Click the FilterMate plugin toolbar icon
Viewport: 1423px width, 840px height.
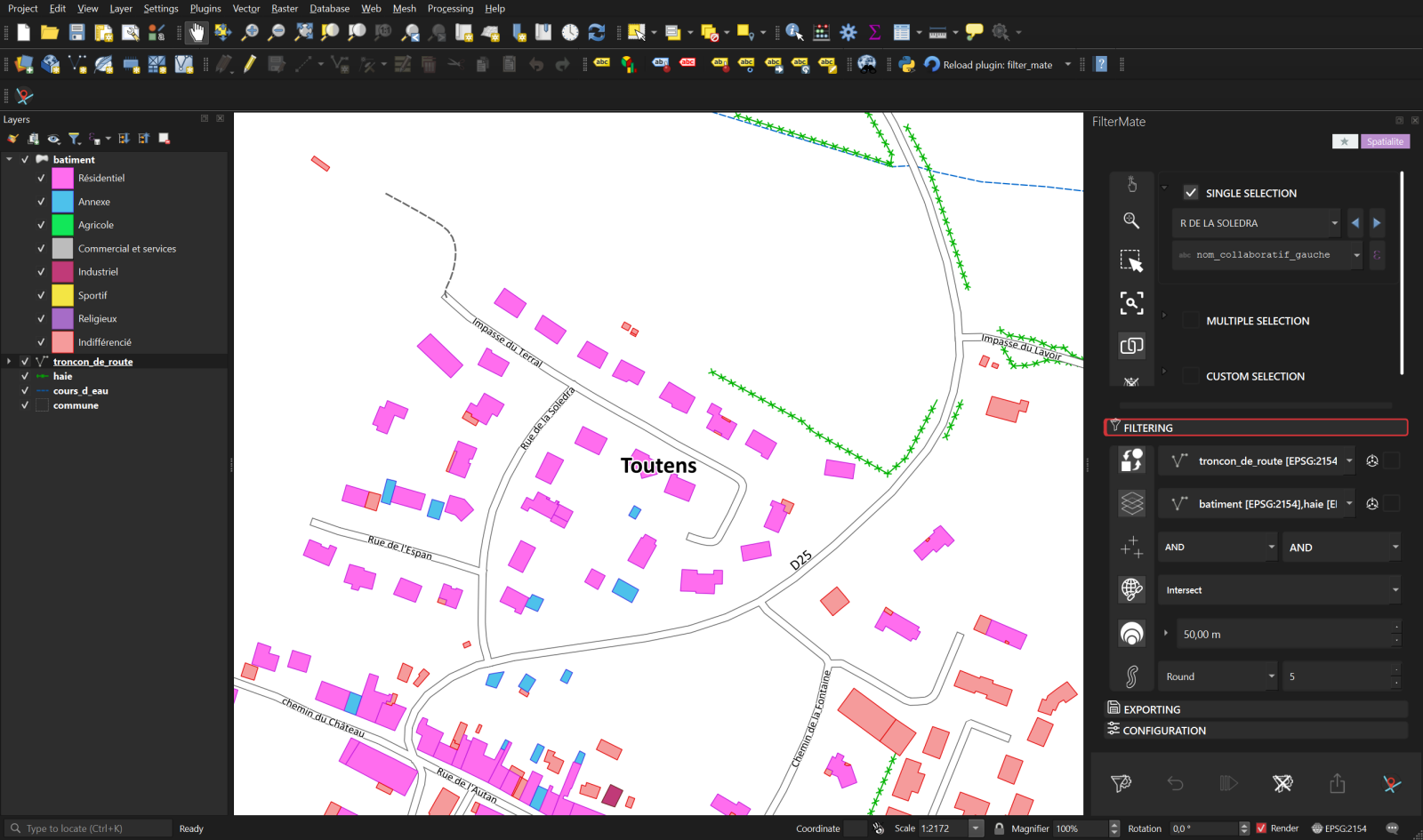[24, 95]
